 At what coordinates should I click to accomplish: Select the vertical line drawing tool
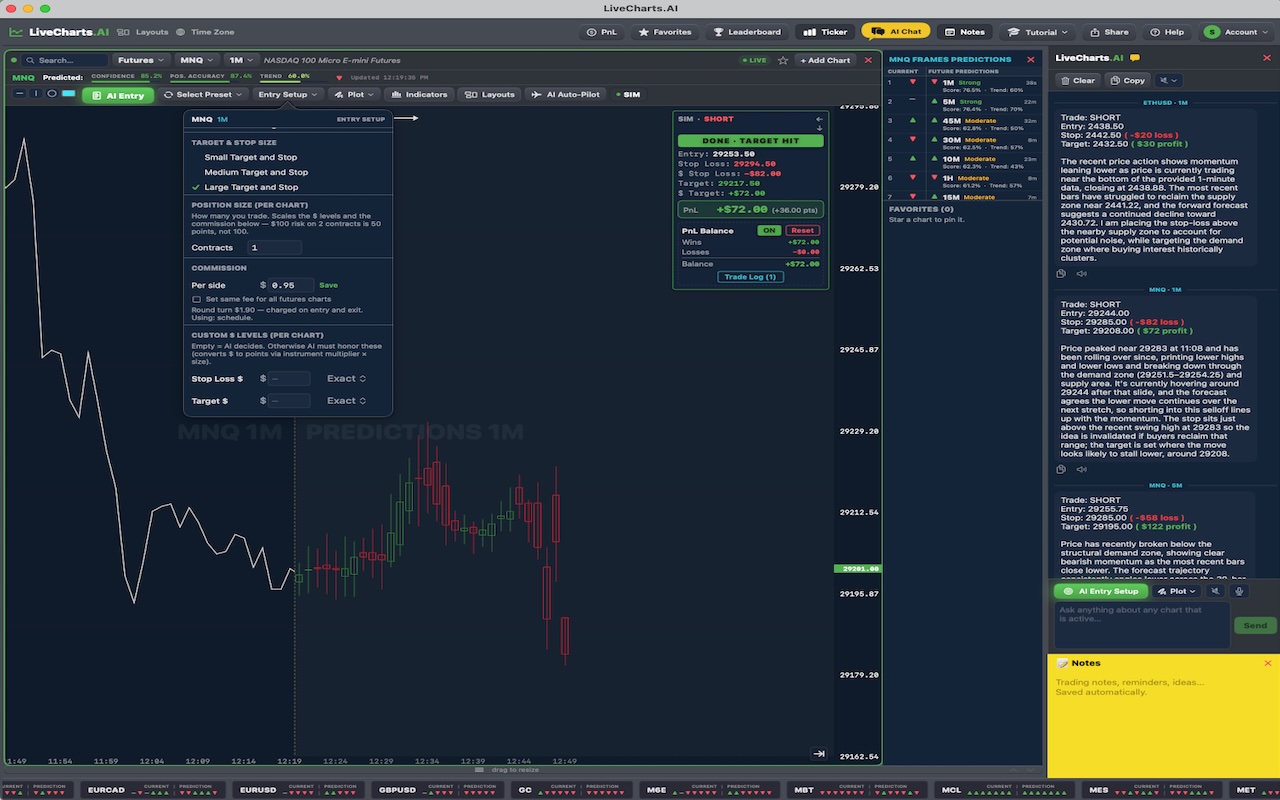pyautogui.click(x=36, y=94)
